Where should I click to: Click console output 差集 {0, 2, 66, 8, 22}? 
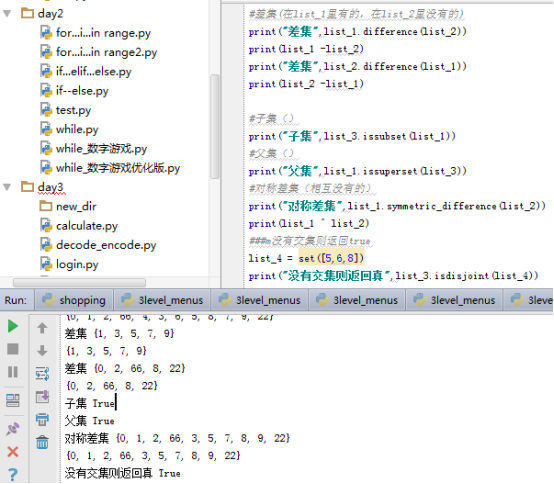[x=125, y=368]
